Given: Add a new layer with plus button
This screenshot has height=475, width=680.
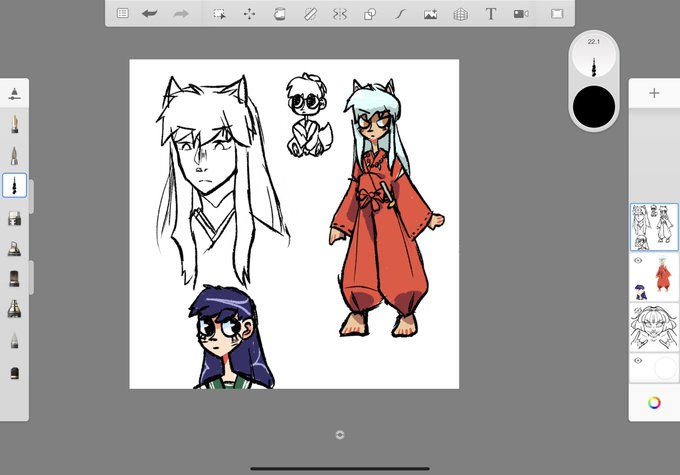Looking at the screenshot, I should point(654,93).
